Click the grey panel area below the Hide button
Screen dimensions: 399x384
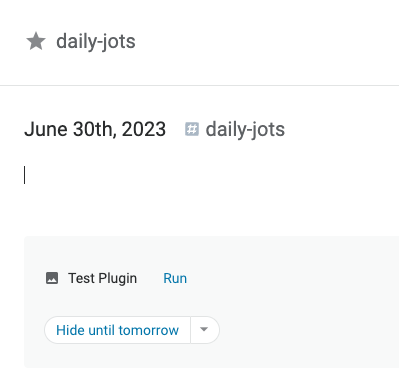(212, 356)
